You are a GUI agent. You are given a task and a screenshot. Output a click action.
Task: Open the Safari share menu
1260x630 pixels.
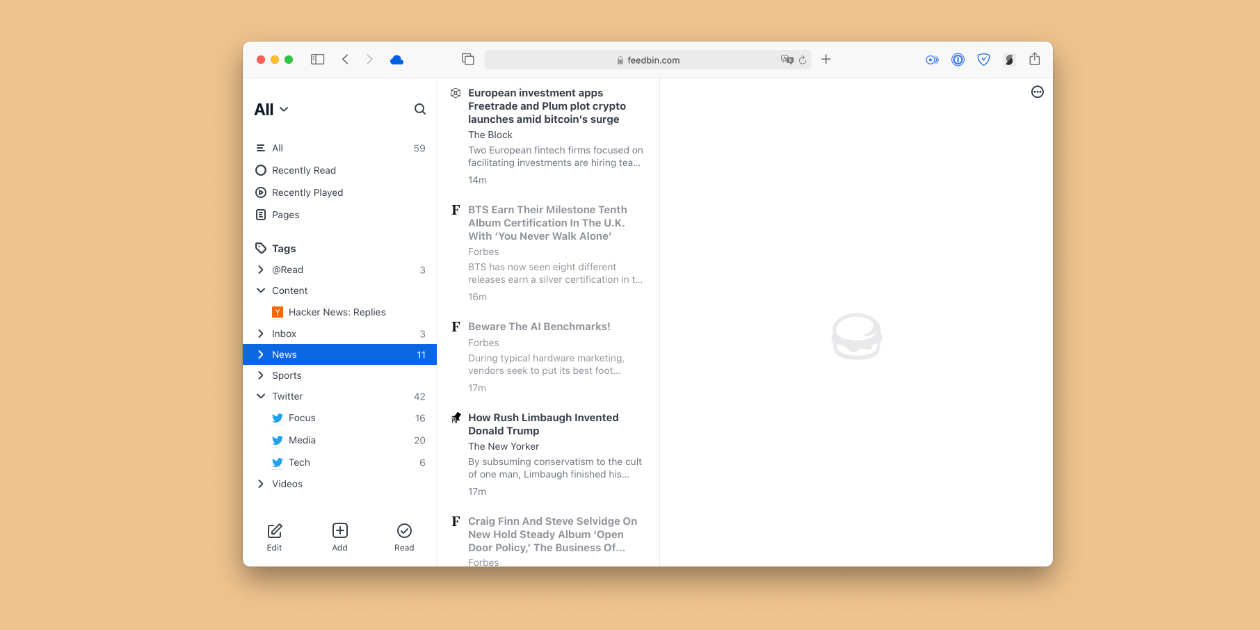1035,59
